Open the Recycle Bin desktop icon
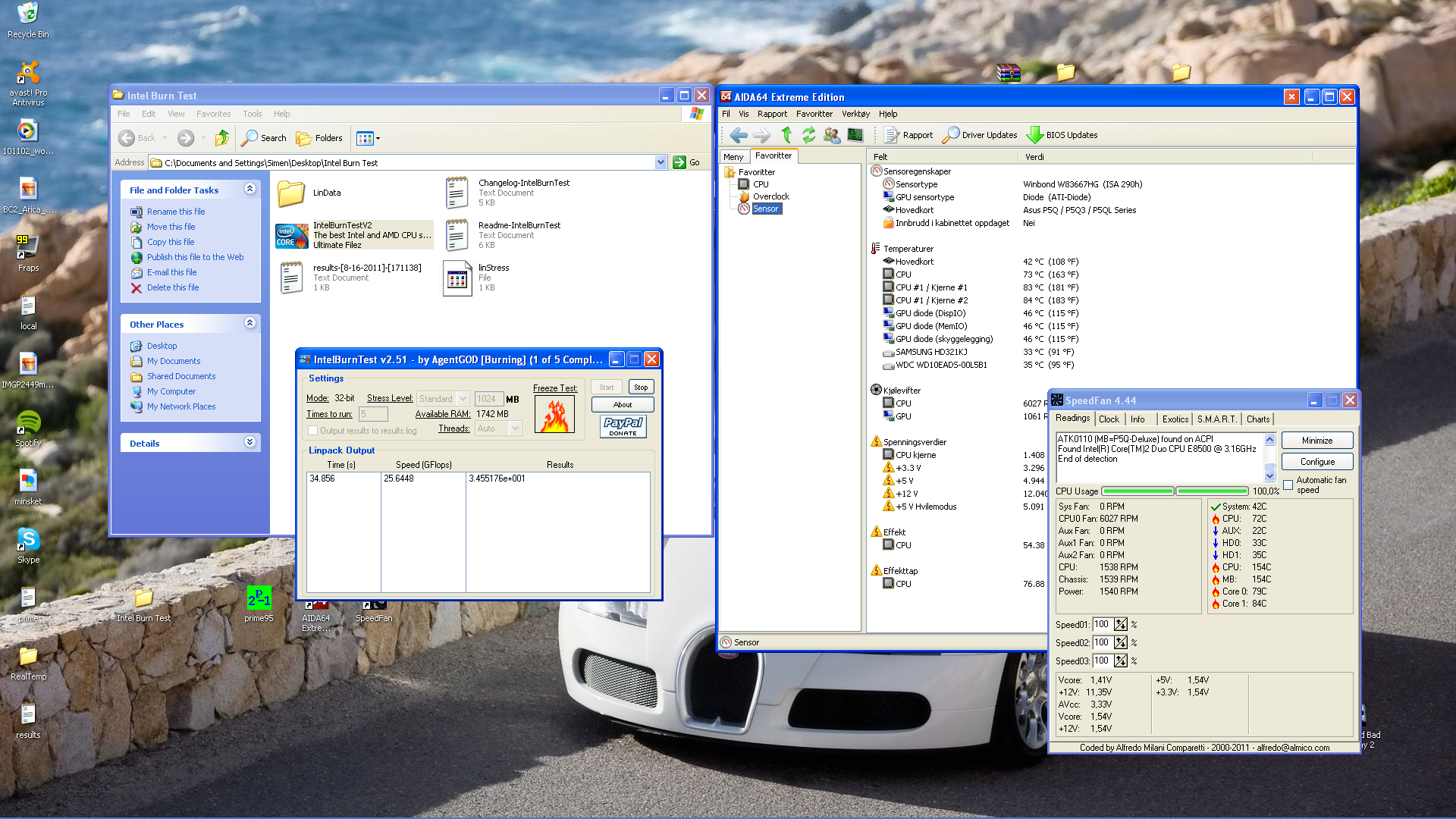The height and width of the screenshot is (819, 1456). point(28,21)
